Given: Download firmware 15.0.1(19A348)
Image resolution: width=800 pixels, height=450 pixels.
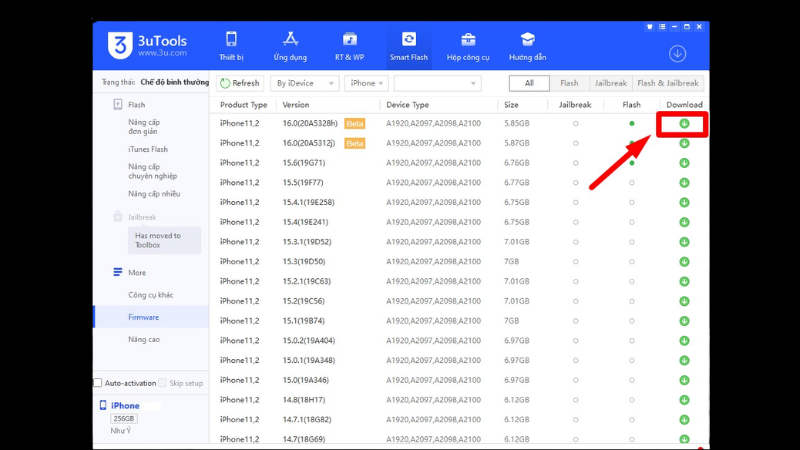Looking at the screenshot, I should (x=684, y=360).
